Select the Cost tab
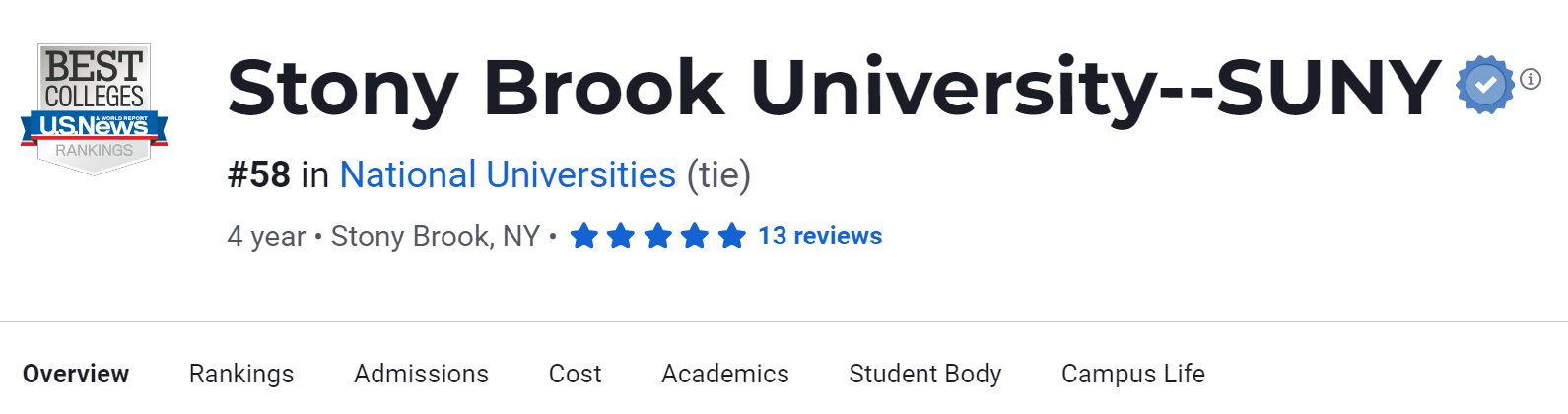This screenshot has height=414, width=1568. click(x=575, y=375)
